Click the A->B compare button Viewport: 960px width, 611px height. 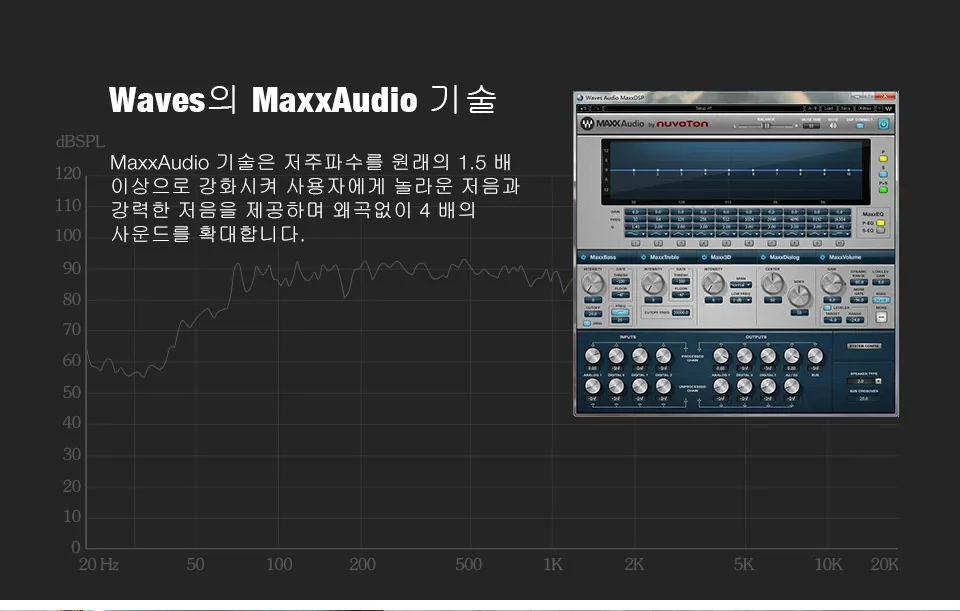(812, 108)
